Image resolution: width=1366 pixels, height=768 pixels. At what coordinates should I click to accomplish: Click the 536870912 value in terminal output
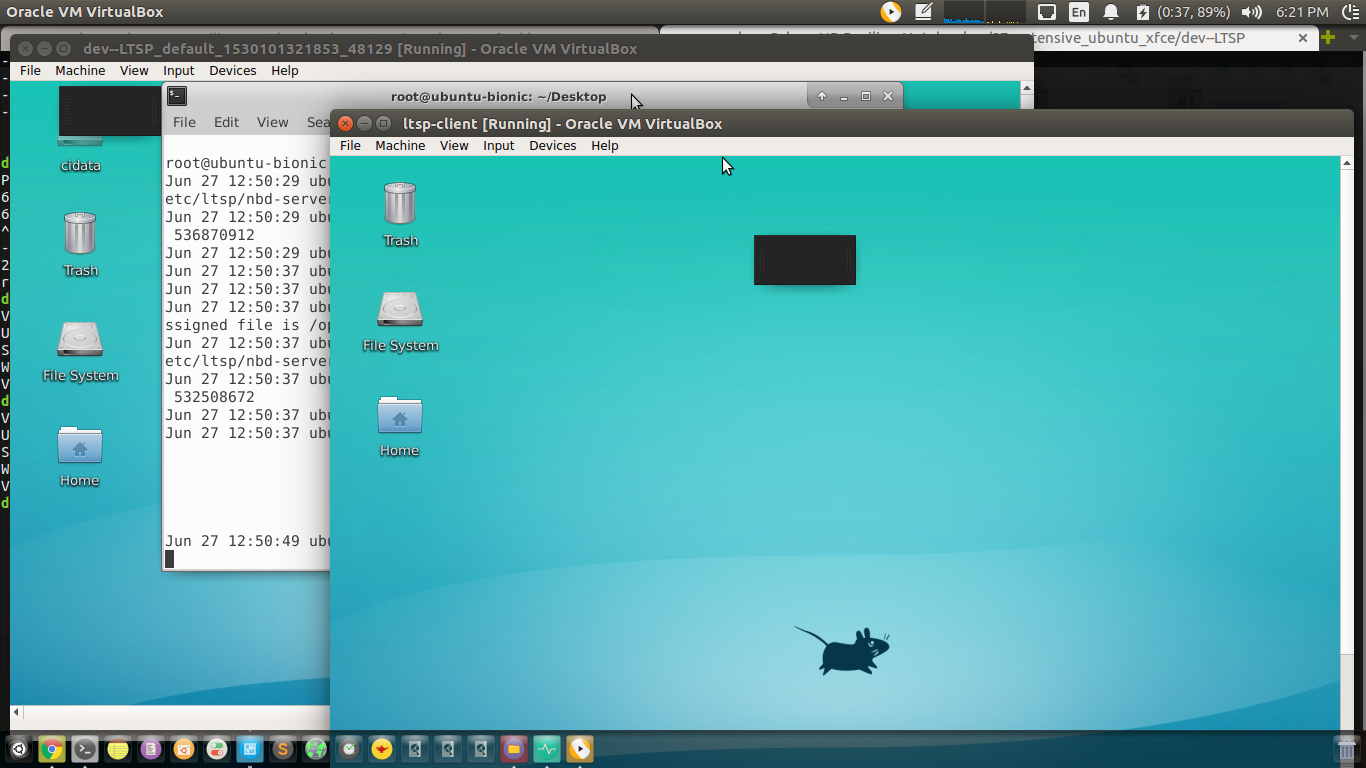pyautogui.click(x=214, y=235)
